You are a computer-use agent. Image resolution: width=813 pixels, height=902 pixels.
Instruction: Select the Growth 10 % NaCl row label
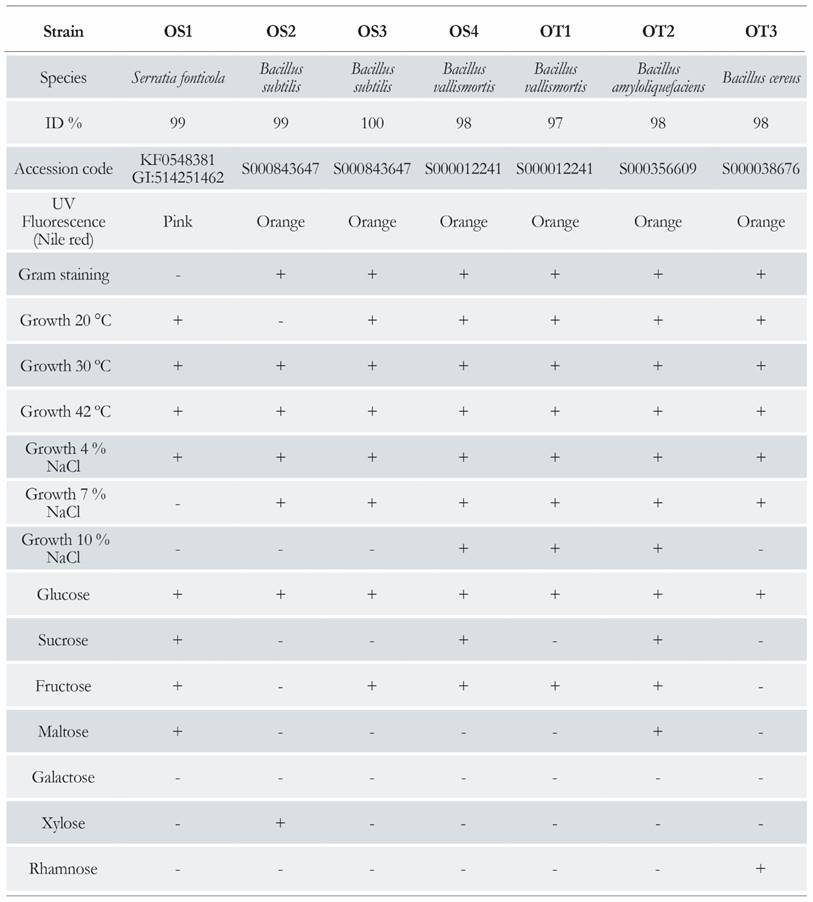click(x=63, y=548)
